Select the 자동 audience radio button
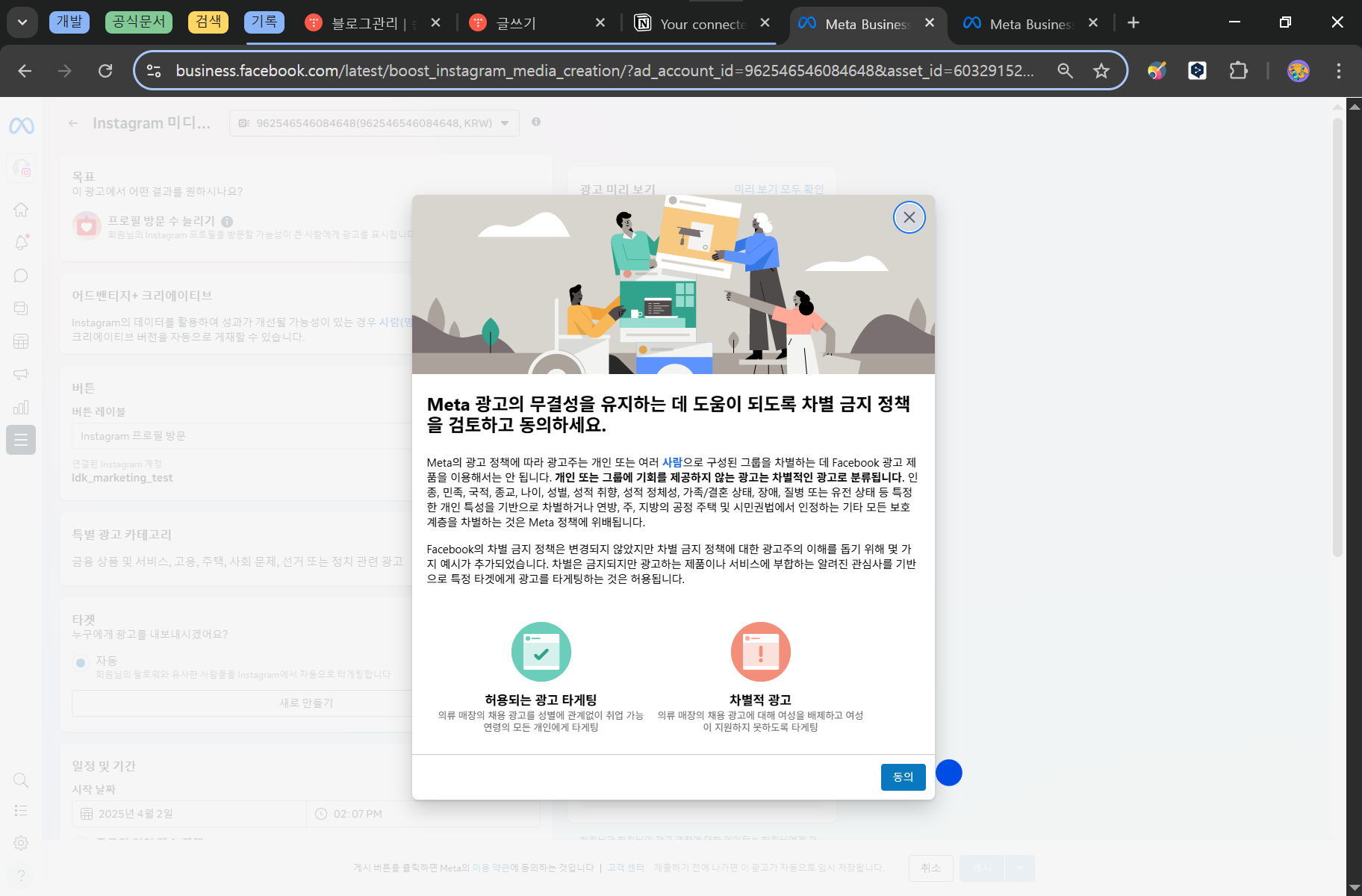 coord(81,662)
